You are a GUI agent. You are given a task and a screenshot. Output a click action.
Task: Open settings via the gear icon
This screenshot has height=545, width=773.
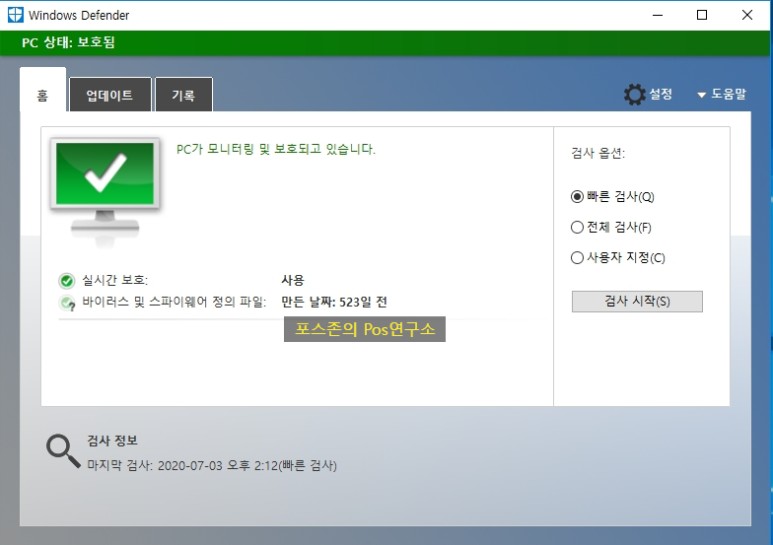point(634,94)
